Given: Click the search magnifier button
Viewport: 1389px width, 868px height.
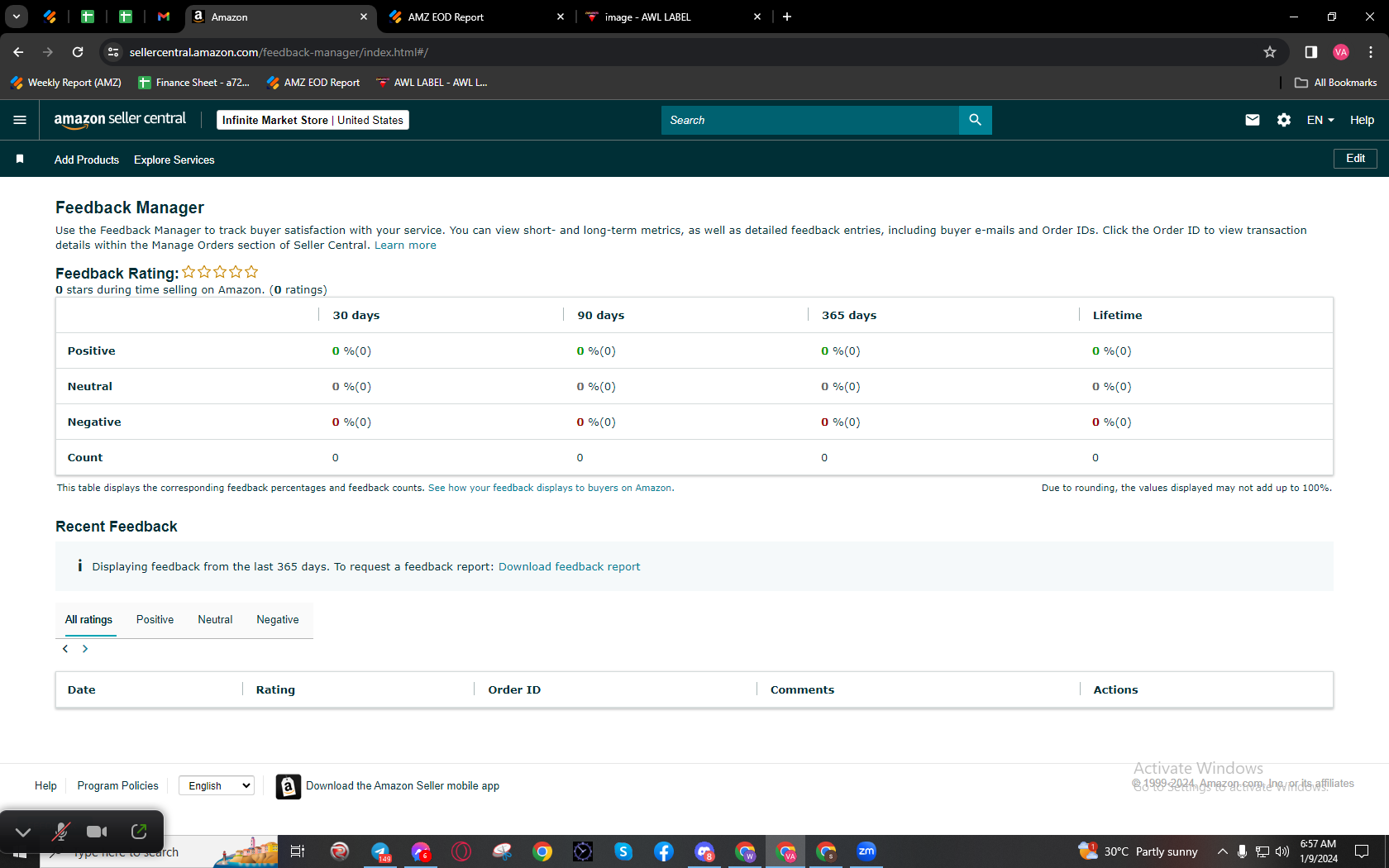Looking at the screenshot, I should [x=976, y=120].
